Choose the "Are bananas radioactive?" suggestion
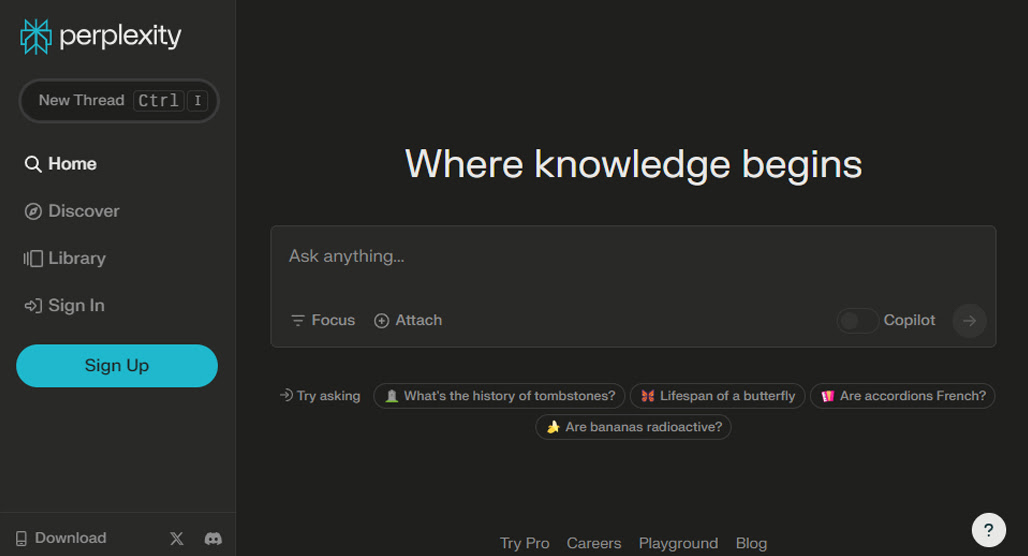The image size is (1028, 556). [633, 427]
